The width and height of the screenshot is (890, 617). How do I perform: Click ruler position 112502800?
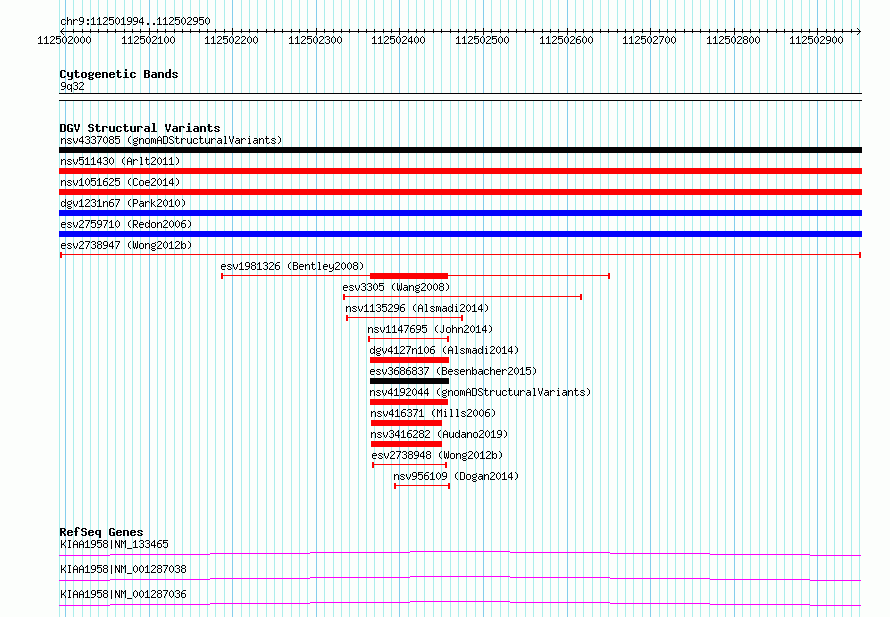pyautogui.click(x=733, y=40)
